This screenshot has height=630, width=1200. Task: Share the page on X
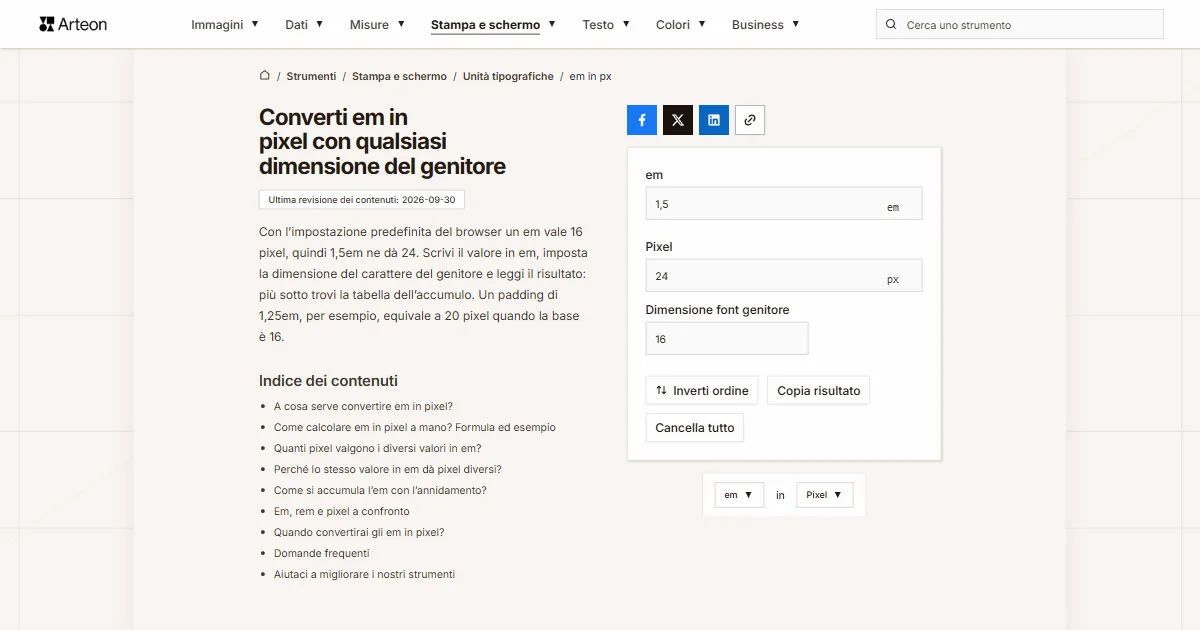point(678,120)
